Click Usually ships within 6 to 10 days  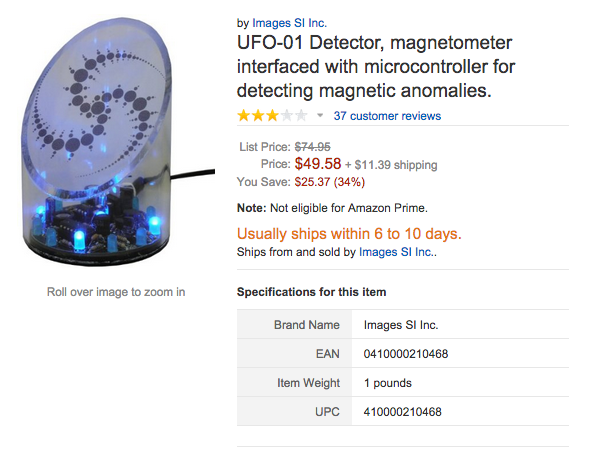click(x=349, y=234)
